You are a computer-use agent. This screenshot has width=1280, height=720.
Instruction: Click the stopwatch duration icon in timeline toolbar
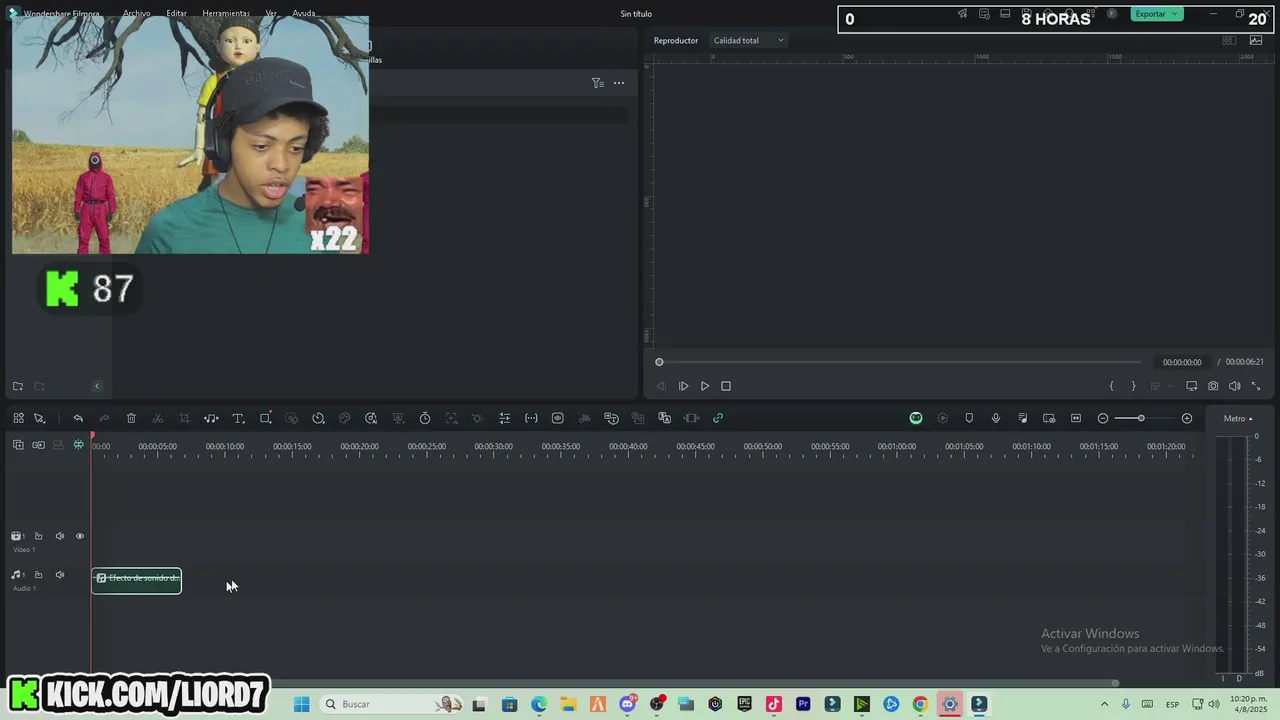pos(425,418)
